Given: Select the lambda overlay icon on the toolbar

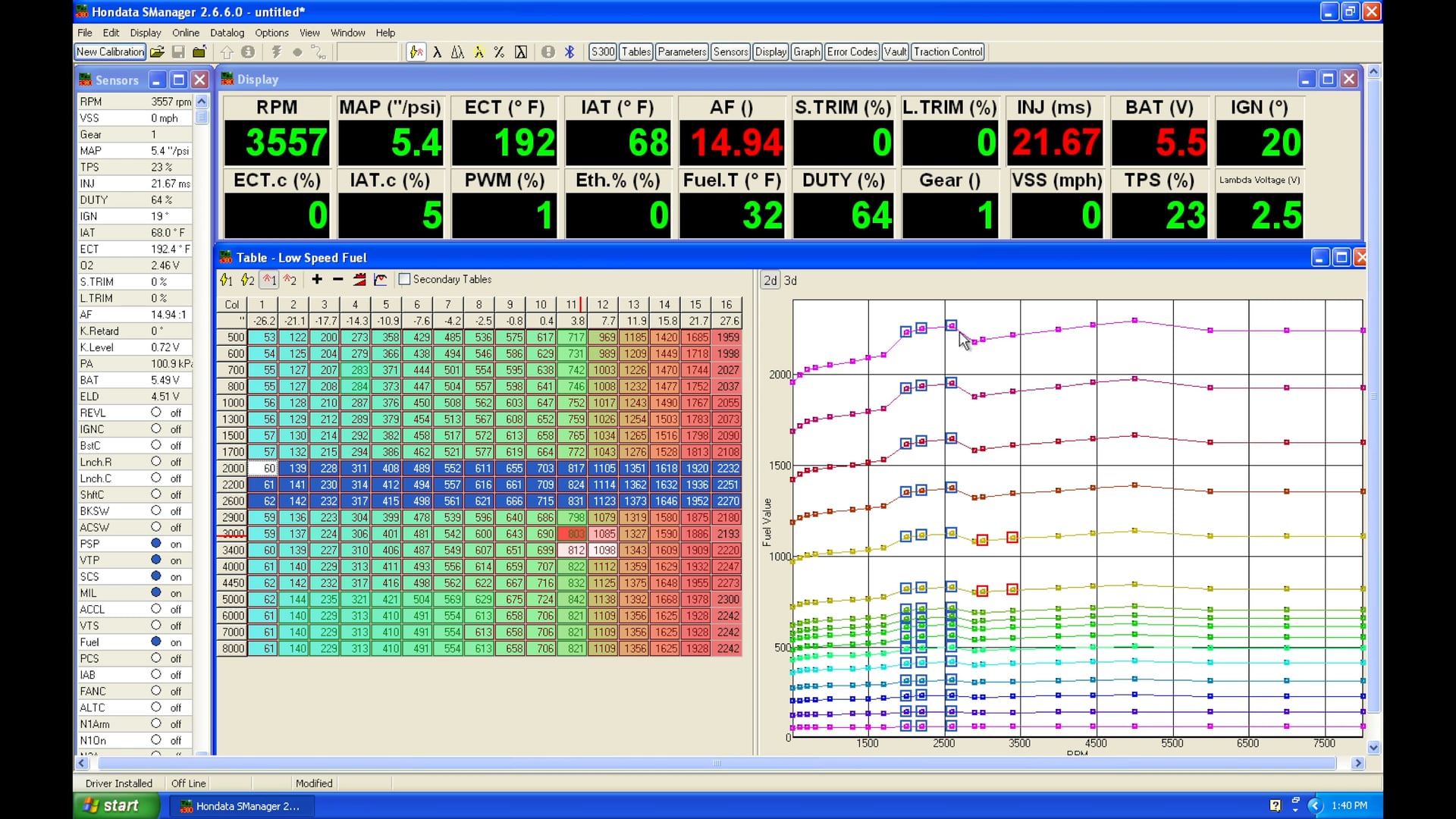Looking at the screenshot, I should pyautogui.click(x=438, y=52).
